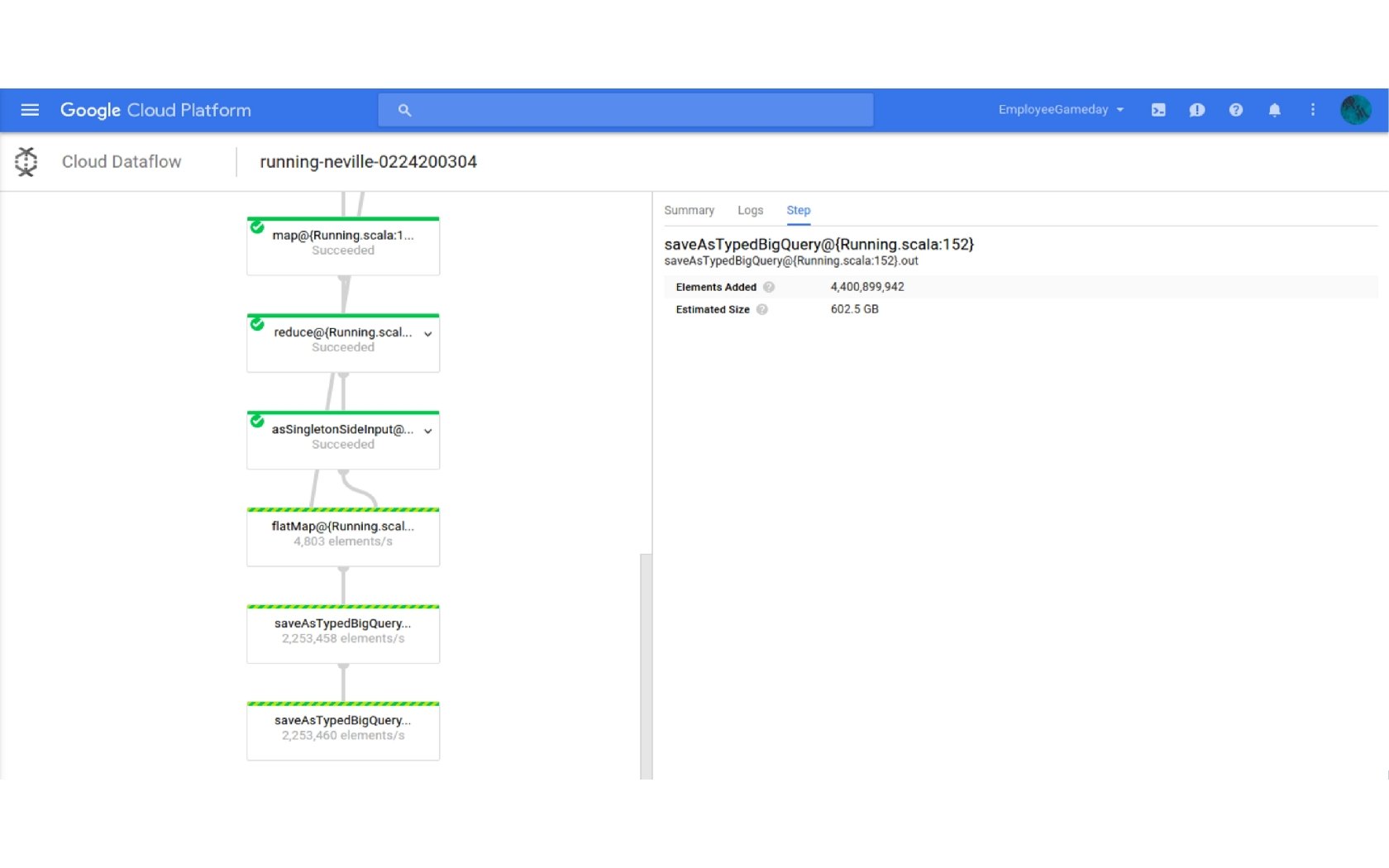Screen dimensions: 1389x868
Task: Click the job name running-neville-0224200304
Action: 368,161
